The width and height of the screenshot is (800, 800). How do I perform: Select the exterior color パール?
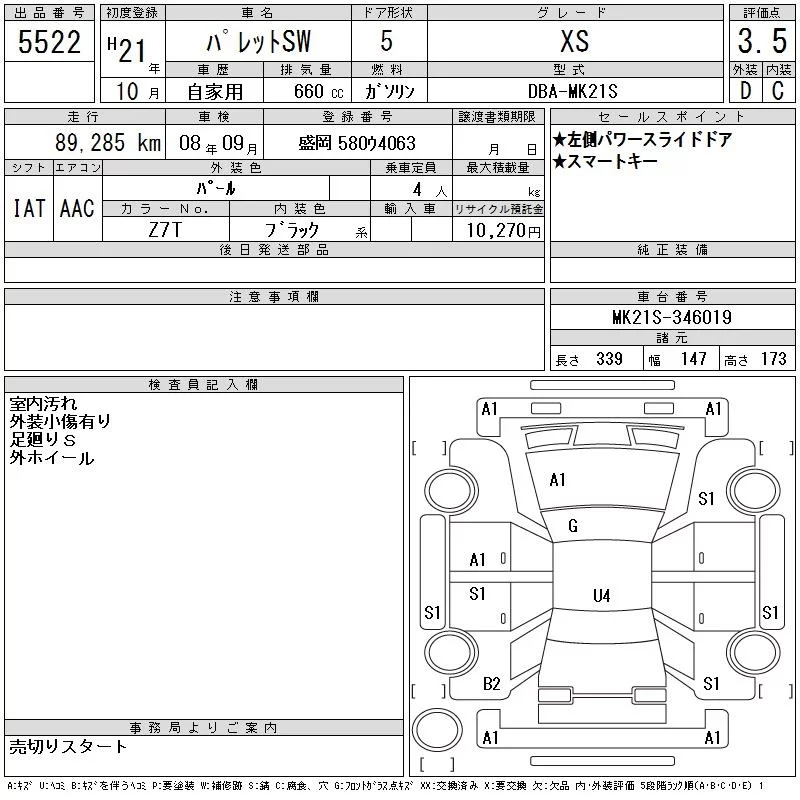pos(216,188)
